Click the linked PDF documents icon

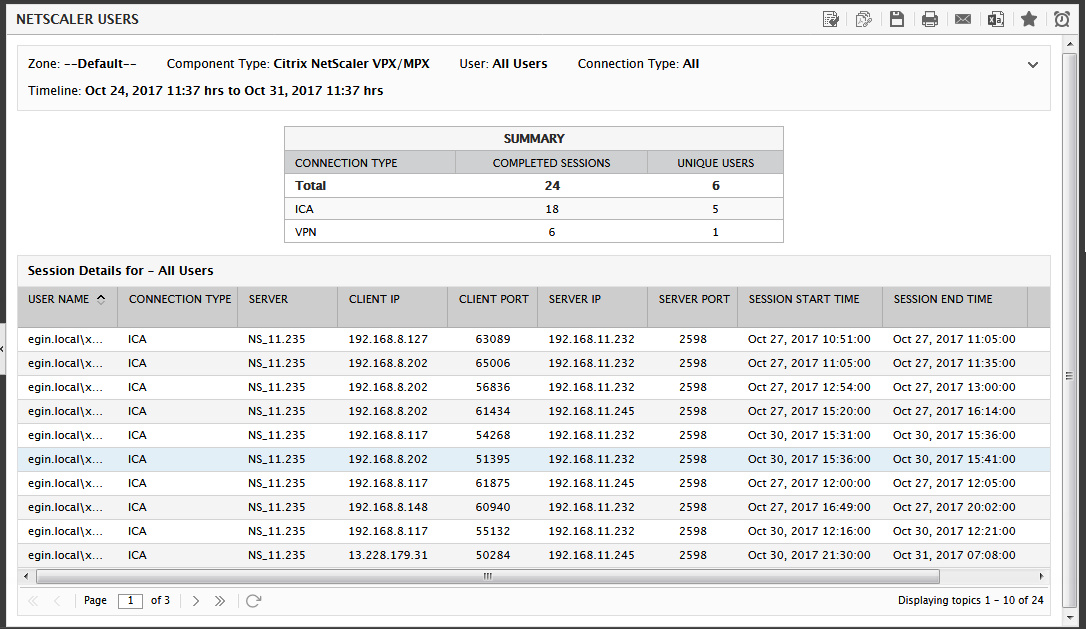pyautogui.click(x=864, y=19)
